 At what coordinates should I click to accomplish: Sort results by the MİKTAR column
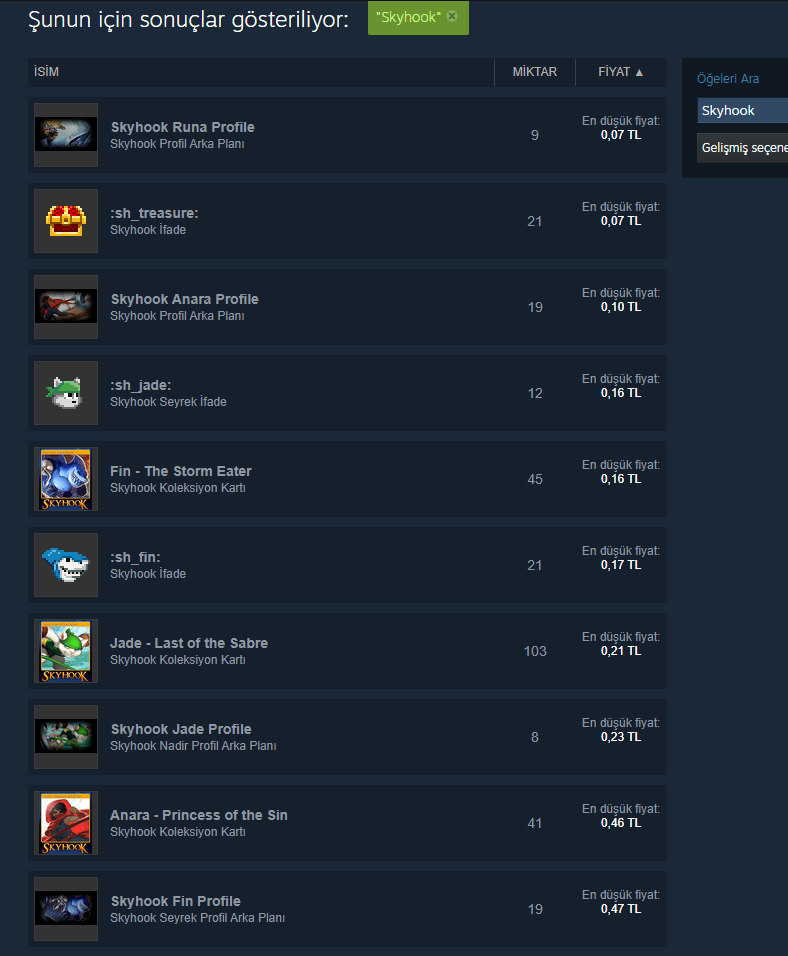[534, 72]
